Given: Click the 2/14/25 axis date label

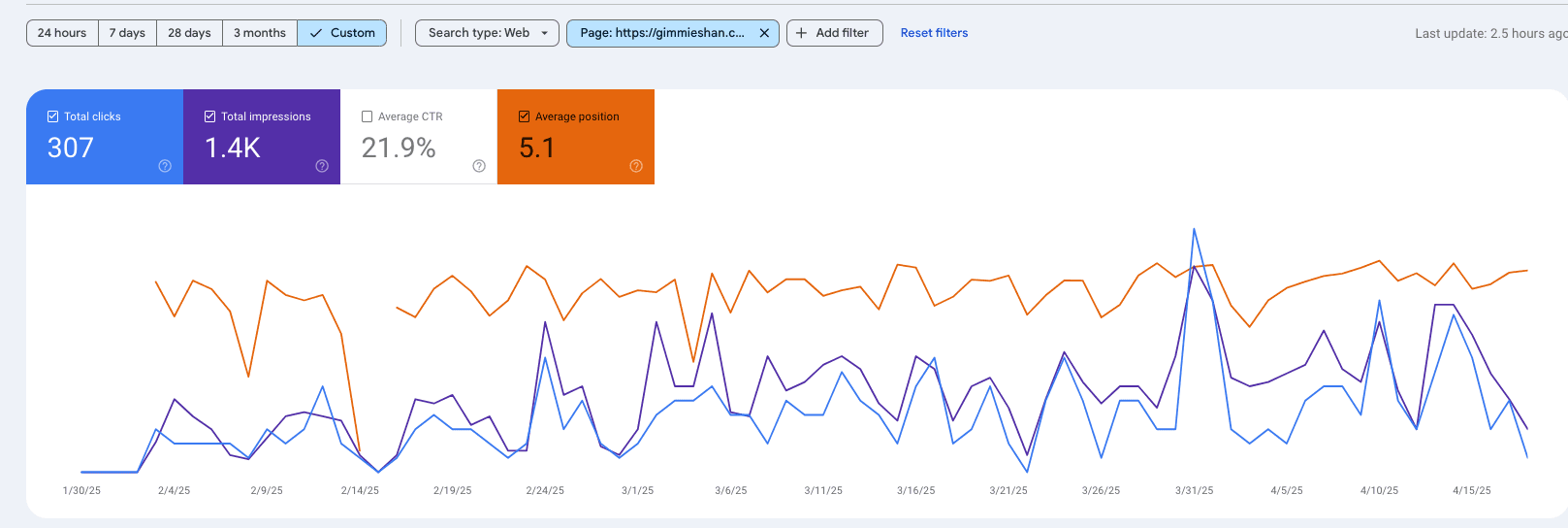Looking at the screenshot, I should pyautogui.click(x=360, y=491).
